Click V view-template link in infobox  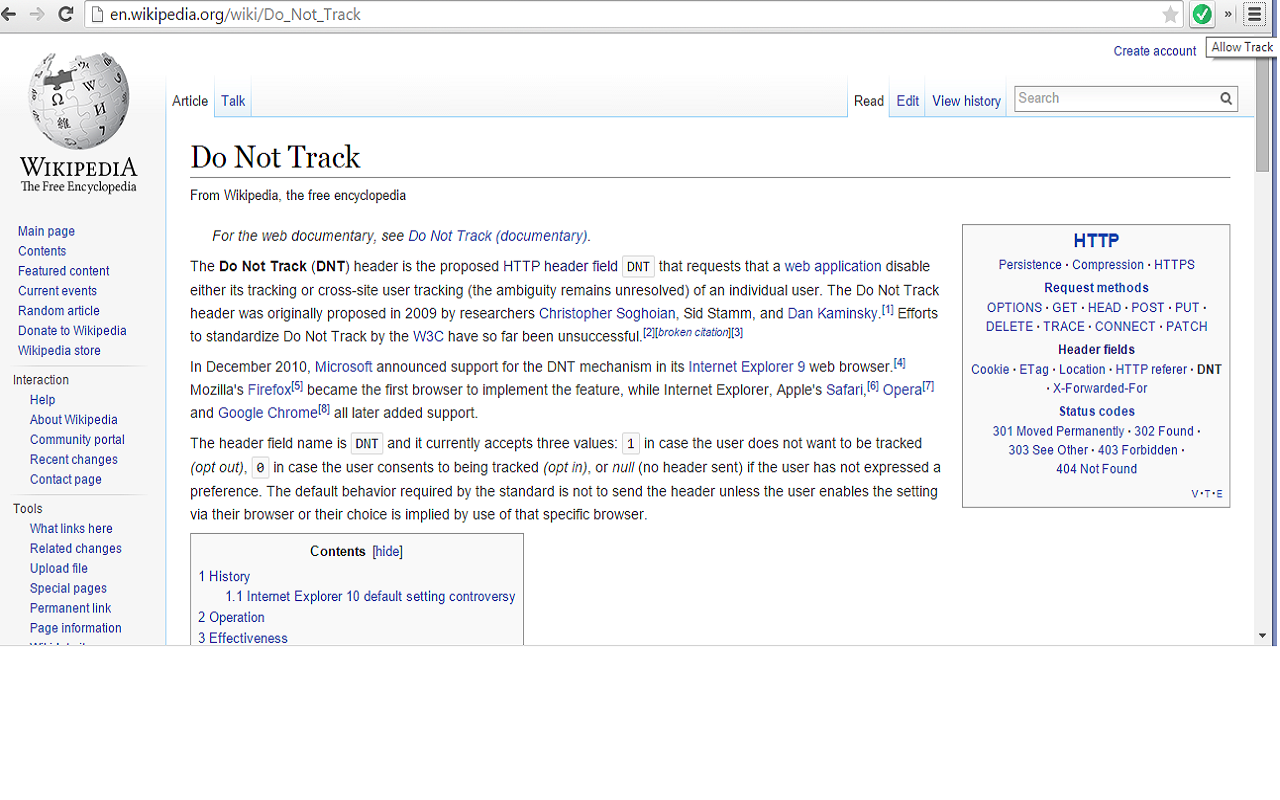click(x=1195, y=494)
